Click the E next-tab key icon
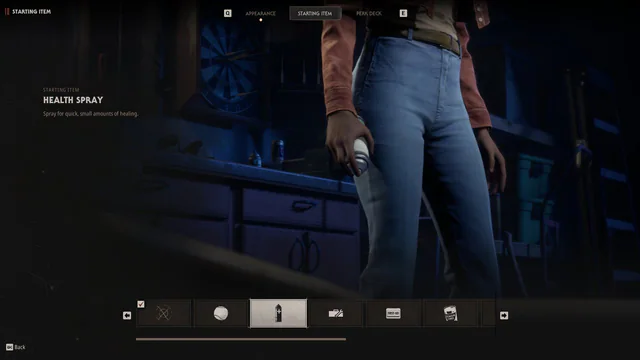Image resolution: width=640 pixels, height=360 pixels. 403,13
